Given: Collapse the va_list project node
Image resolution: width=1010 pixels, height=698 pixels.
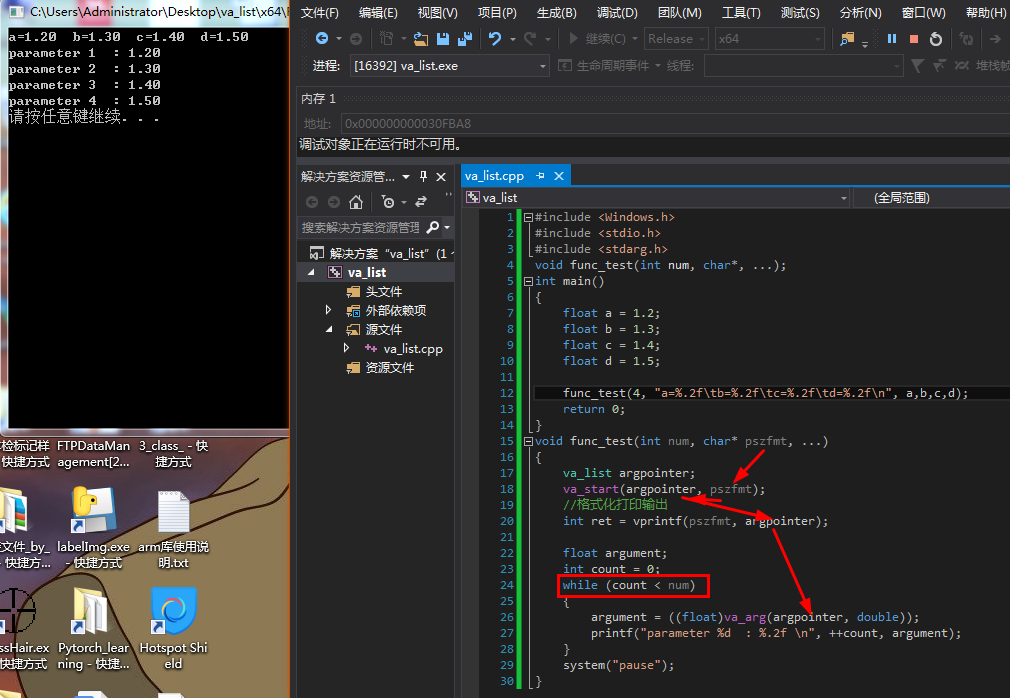Looking at the screenshot, I should pos(311,272).
